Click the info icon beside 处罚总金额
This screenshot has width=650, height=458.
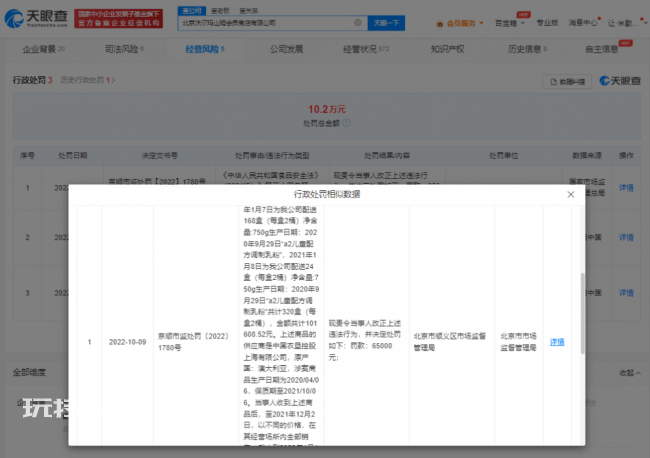(x=347, y=123)
